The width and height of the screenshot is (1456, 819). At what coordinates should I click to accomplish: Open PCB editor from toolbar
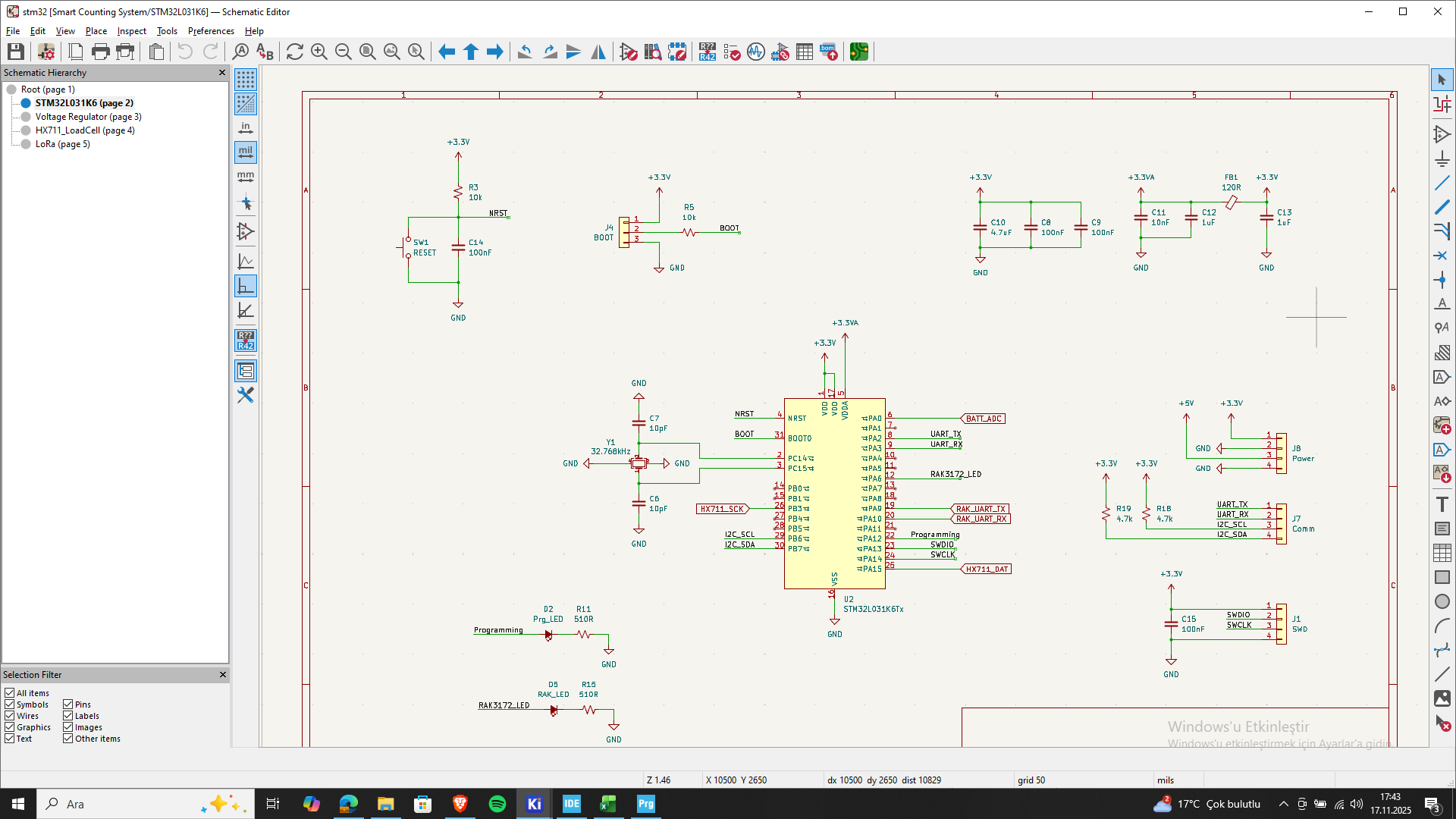[x=859, y=52]
